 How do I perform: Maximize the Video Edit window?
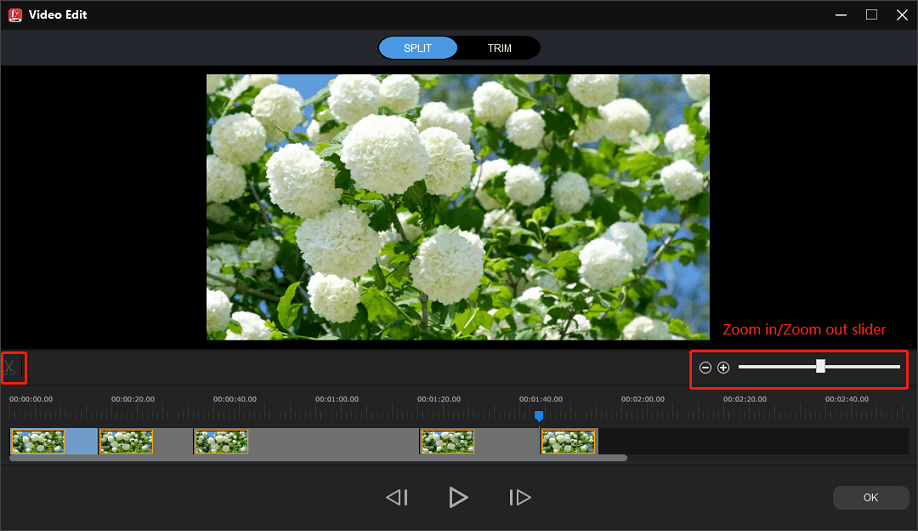coord(872,15)
